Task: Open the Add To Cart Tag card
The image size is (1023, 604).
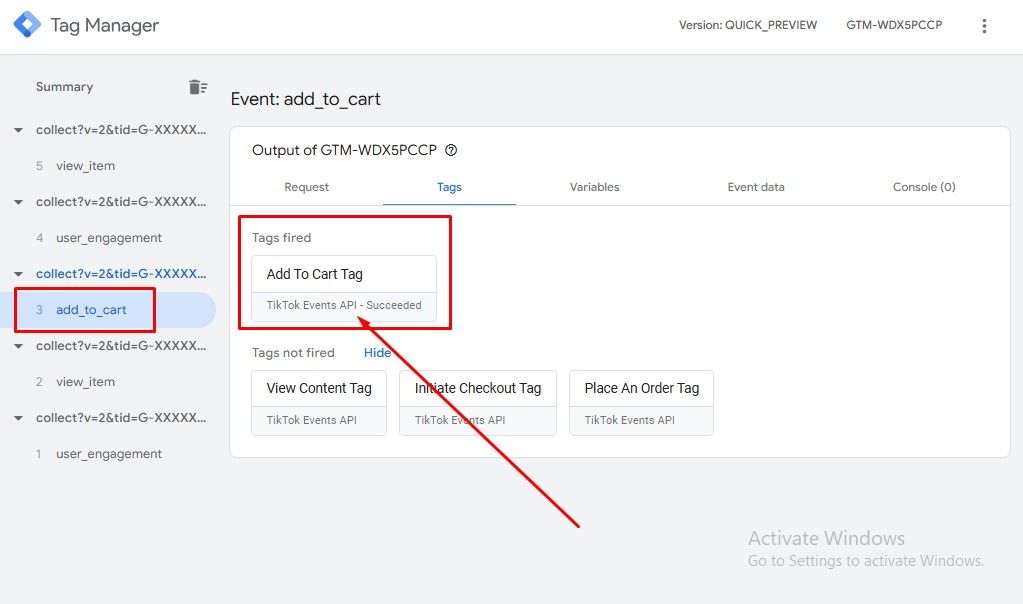Action: 344,288
